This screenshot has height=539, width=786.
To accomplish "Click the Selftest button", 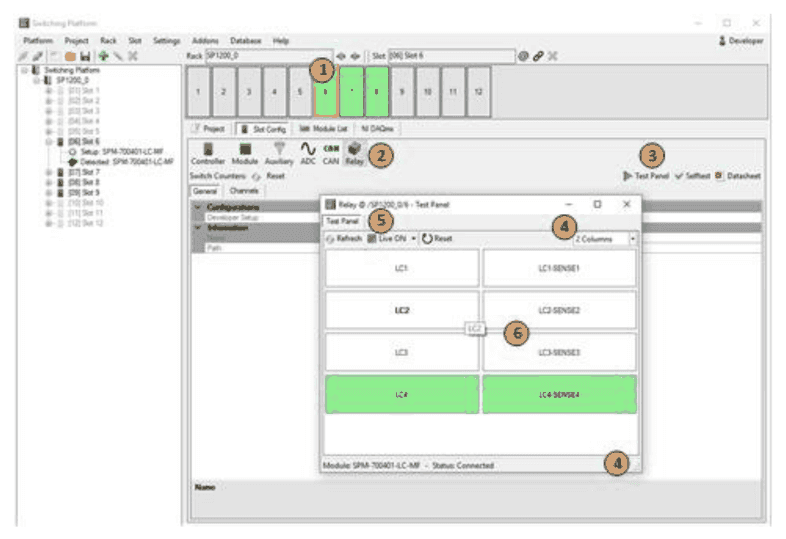I will (x=693, y=176).
